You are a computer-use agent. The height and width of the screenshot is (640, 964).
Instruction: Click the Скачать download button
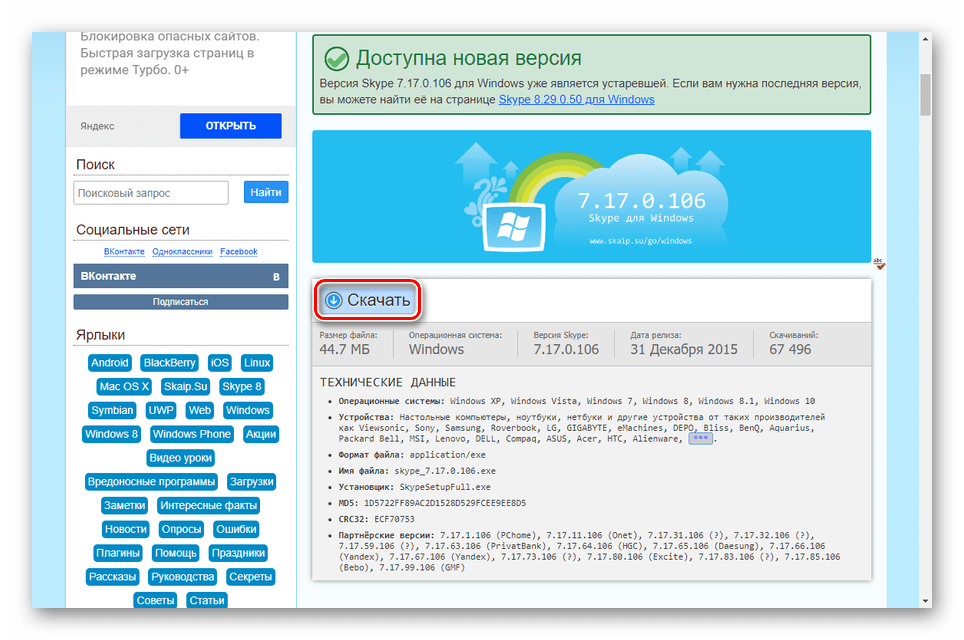pos(368,300)
